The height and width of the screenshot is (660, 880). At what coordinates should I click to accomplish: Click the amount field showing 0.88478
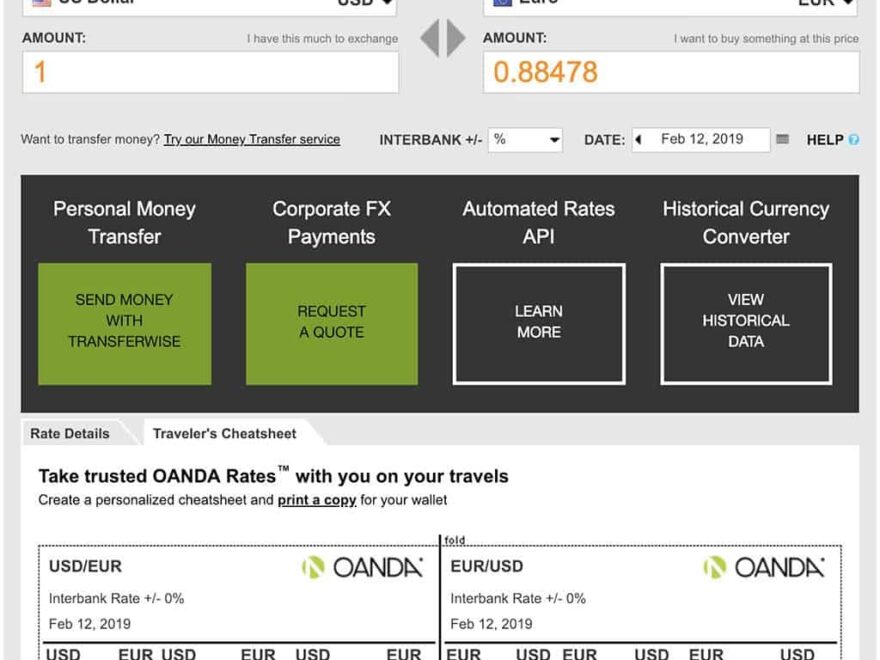670,72
